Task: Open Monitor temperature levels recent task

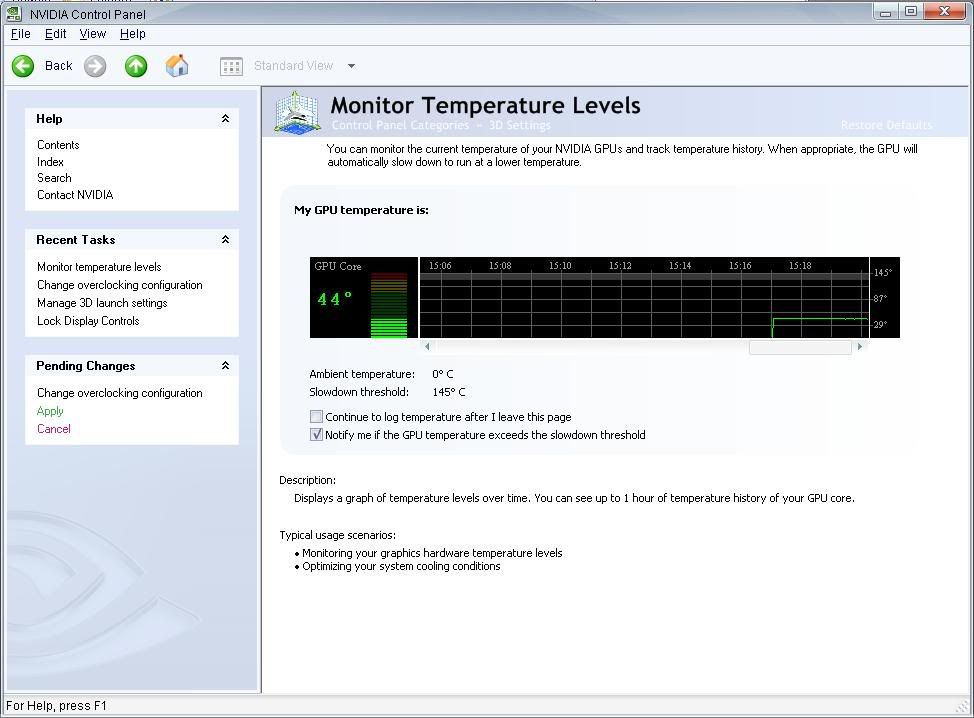Action: point(99,267)
